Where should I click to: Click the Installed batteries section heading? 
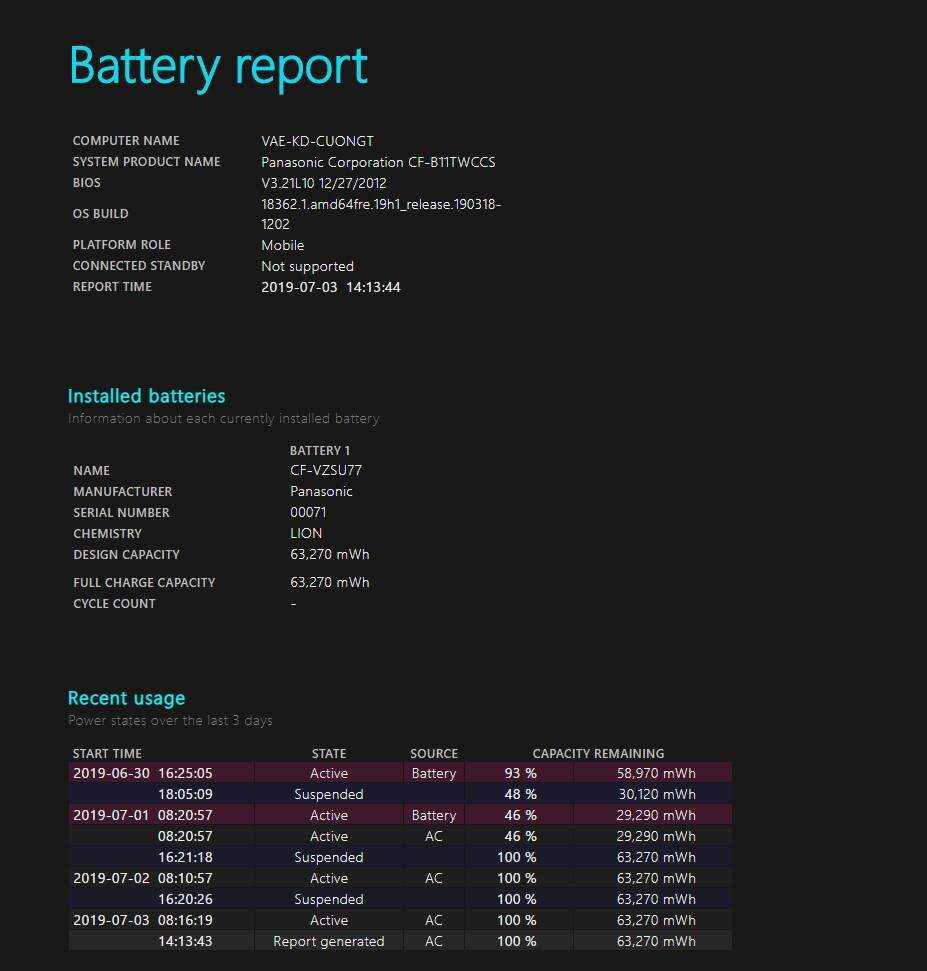click(x=146, y=396)
